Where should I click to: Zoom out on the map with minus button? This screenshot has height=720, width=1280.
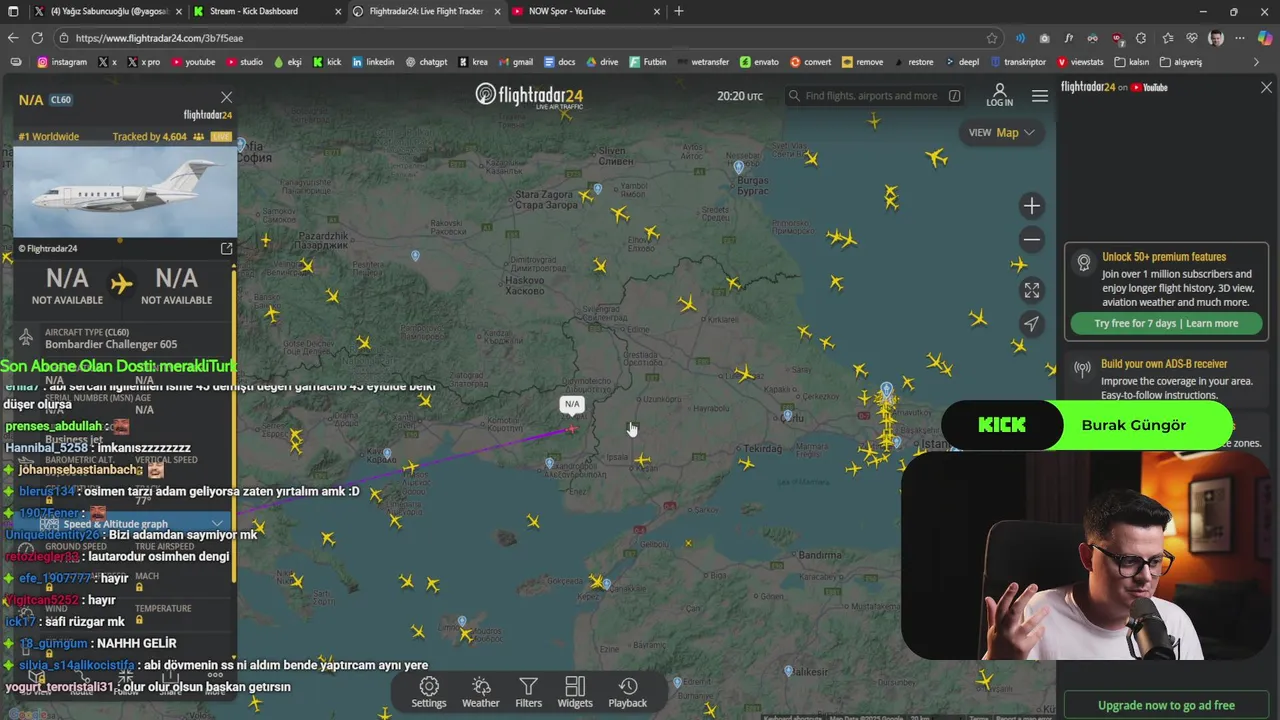pos(1032,240)
